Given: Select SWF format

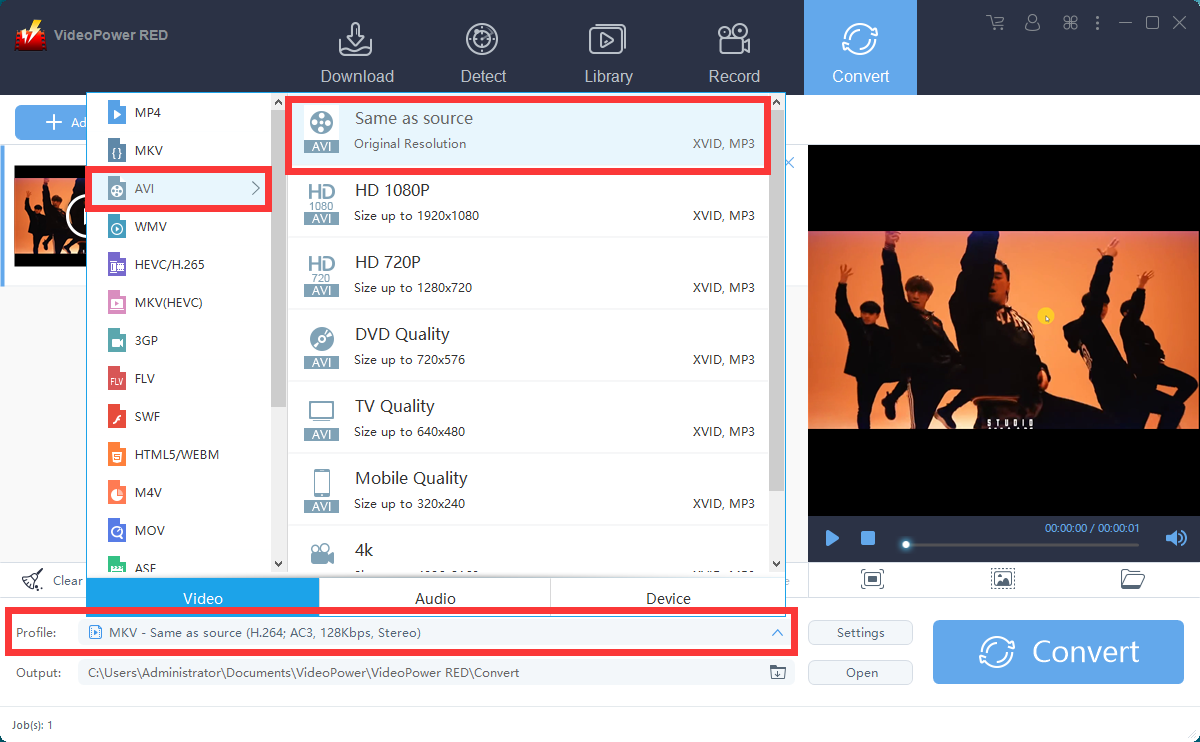Looking at the screenshot, I should point(179,417).
